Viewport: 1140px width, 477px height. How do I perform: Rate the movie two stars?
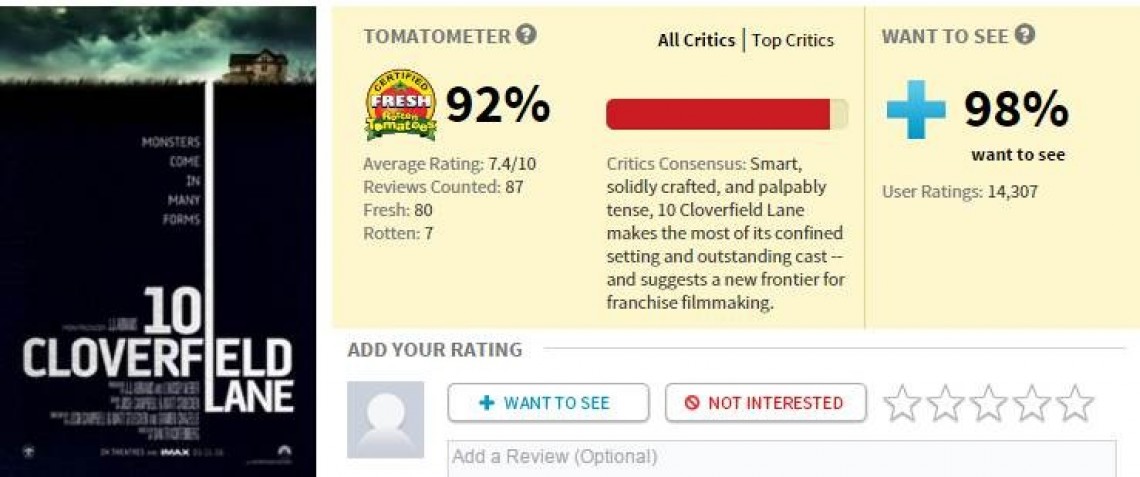coord(945,404)
